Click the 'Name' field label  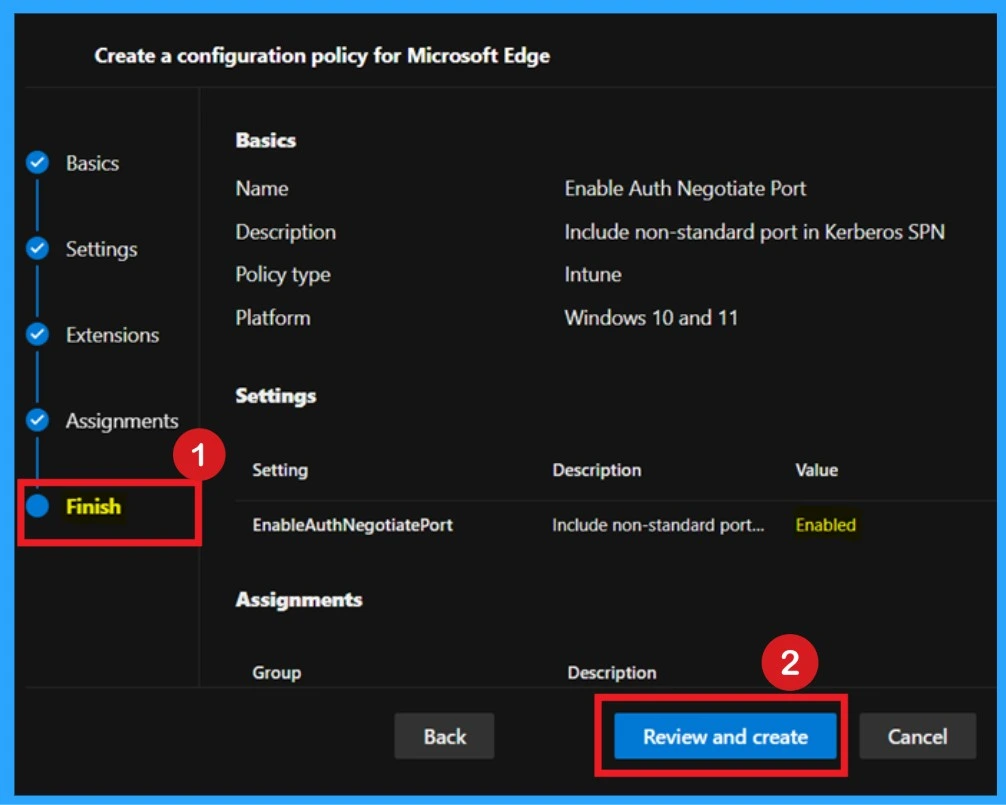pyautogui.click(x=262, y=189)
